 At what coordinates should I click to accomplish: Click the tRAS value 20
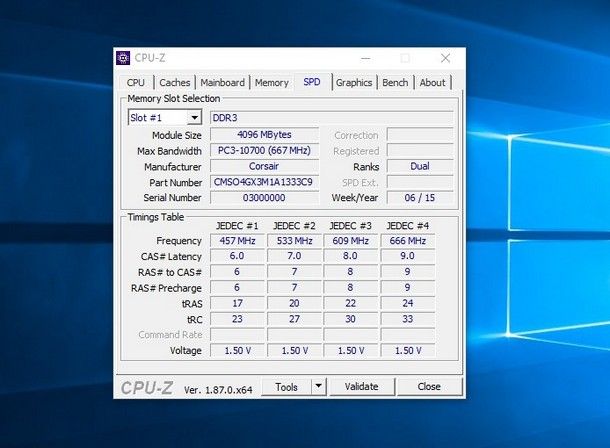pyautogui.click(x=294, y=303)
